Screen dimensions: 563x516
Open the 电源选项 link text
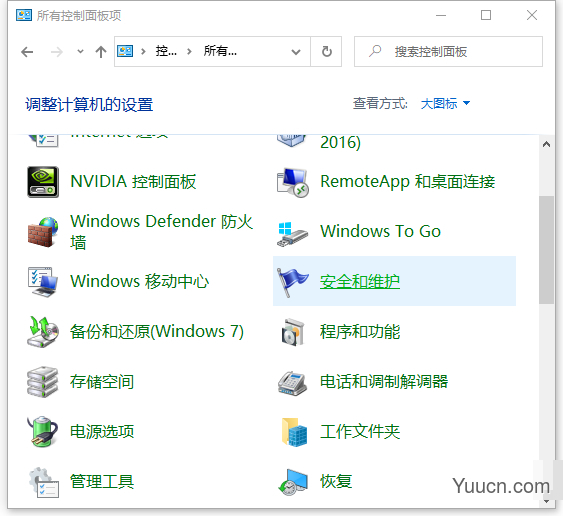(102, 432)
